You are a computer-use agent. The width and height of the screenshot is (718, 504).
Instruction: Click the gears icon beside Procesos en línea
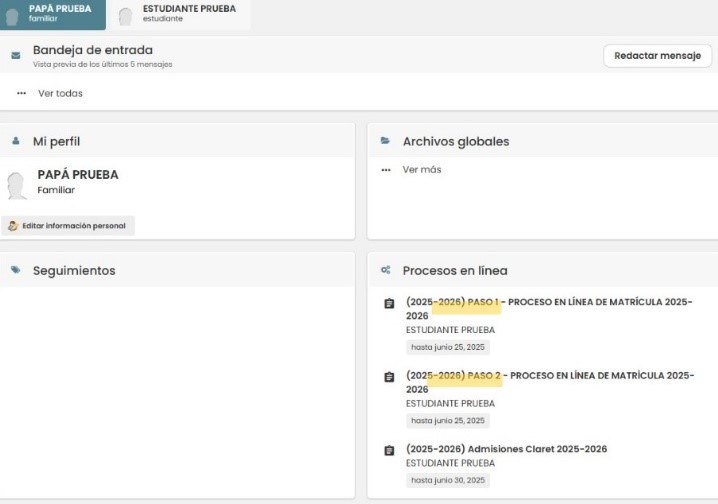pyautogui.click(x=385, y=270)
